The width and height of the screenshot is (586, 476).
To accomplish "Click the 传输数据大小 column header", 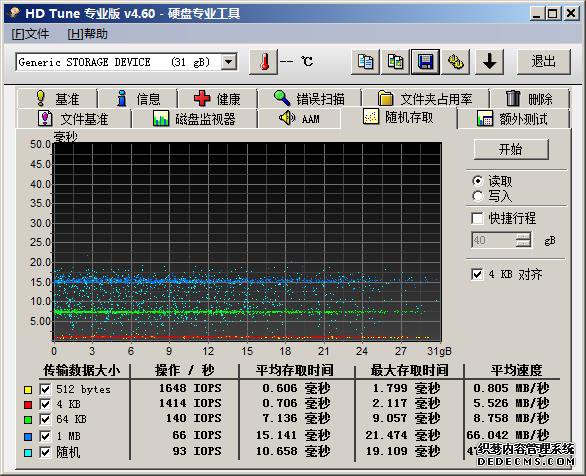I will coord(81,370).
